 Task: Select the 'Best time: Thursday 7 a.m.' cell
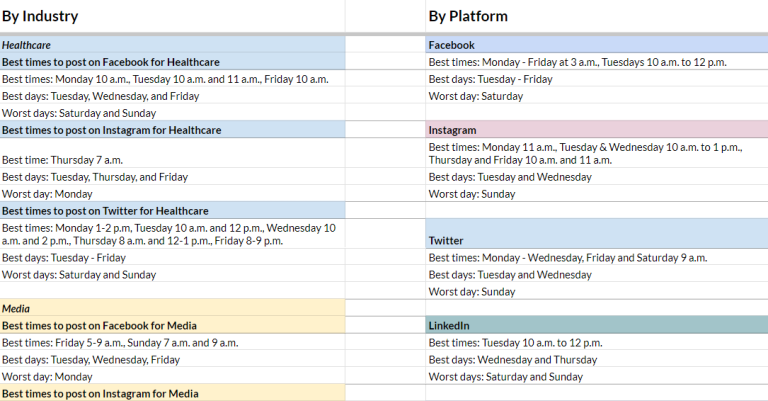[x=64, y=160]
